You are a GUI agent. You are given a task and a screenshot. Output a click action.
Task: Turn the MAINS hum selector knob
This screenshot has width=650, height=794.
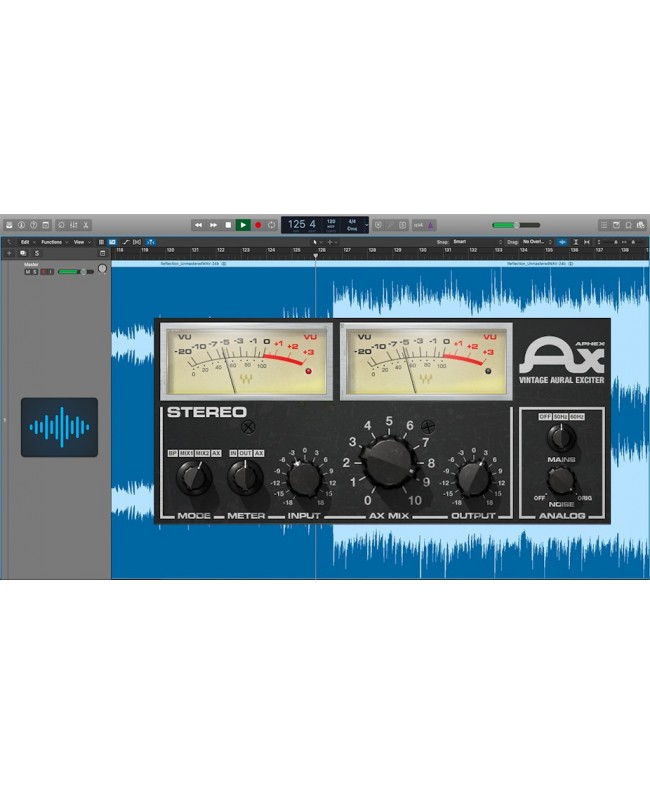tap(561, 439)
